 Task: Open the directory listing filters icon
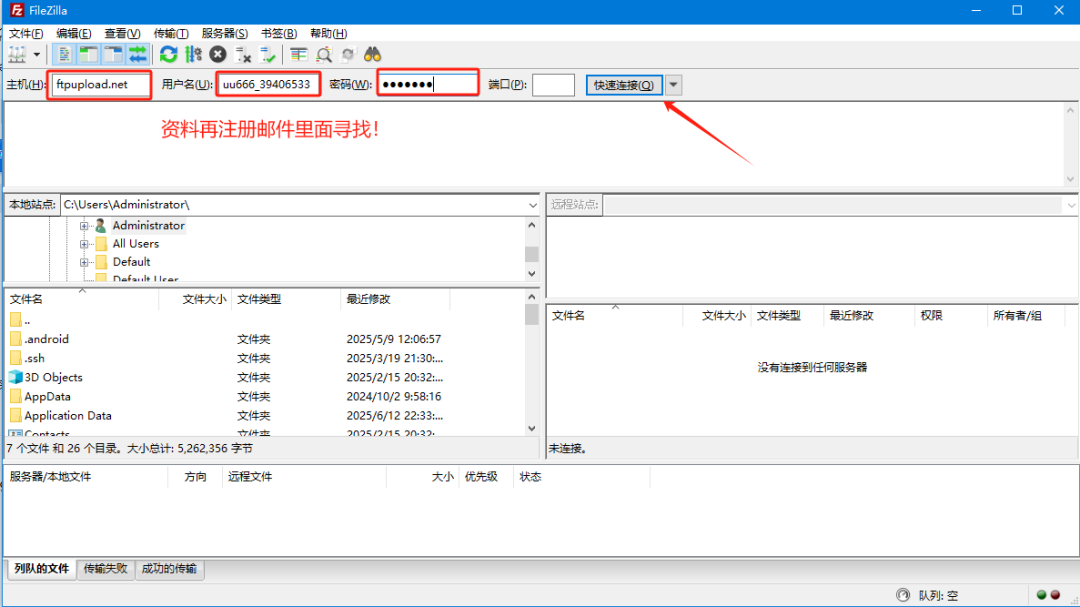(299, 54)
